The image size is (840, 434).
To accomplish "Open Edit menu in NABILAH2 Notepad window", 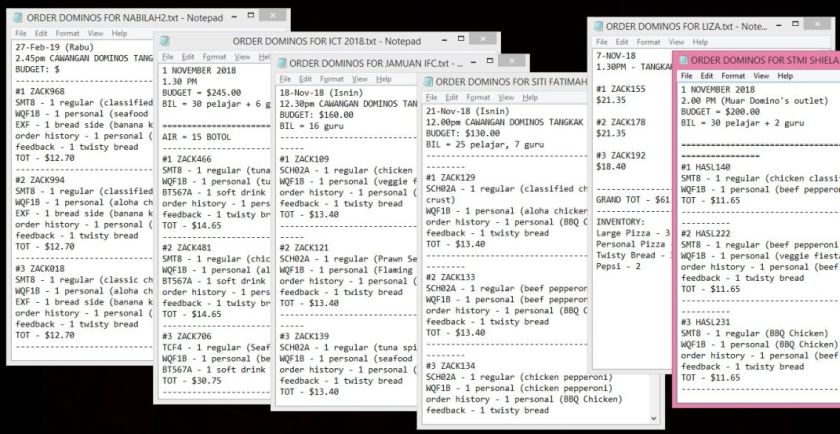I will coord(41,33).
